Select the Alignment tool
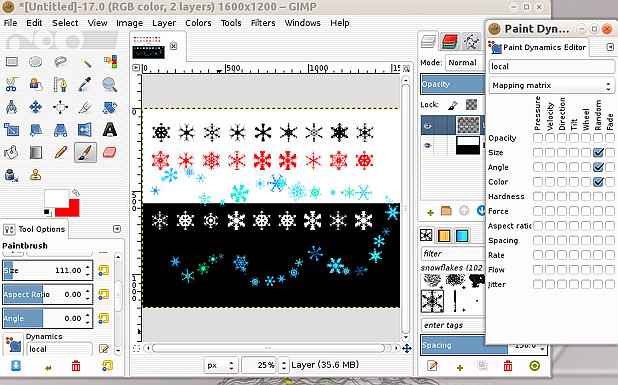This screenshot has height=385, width=618. tap(60, 107)
